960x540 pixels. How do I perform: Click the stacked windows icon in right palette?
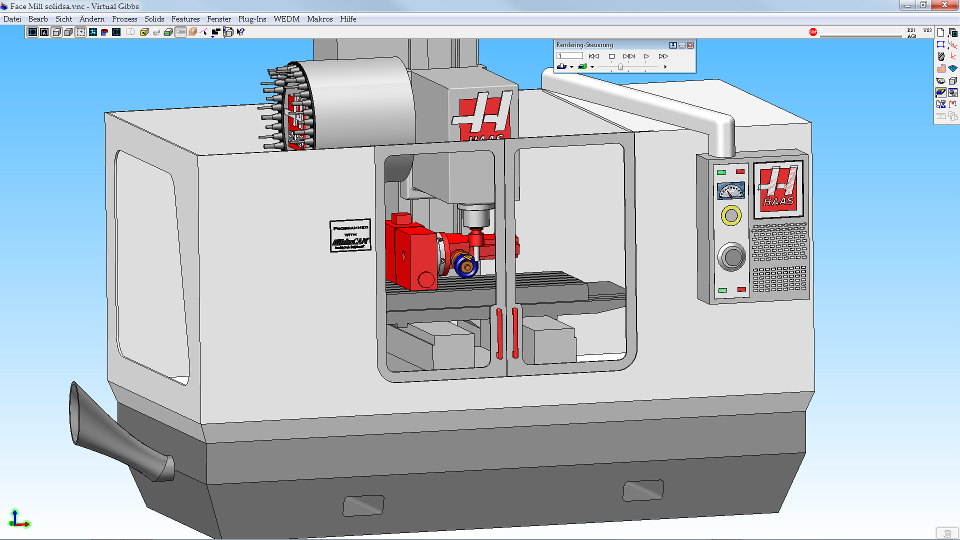(x=953, y=33)
